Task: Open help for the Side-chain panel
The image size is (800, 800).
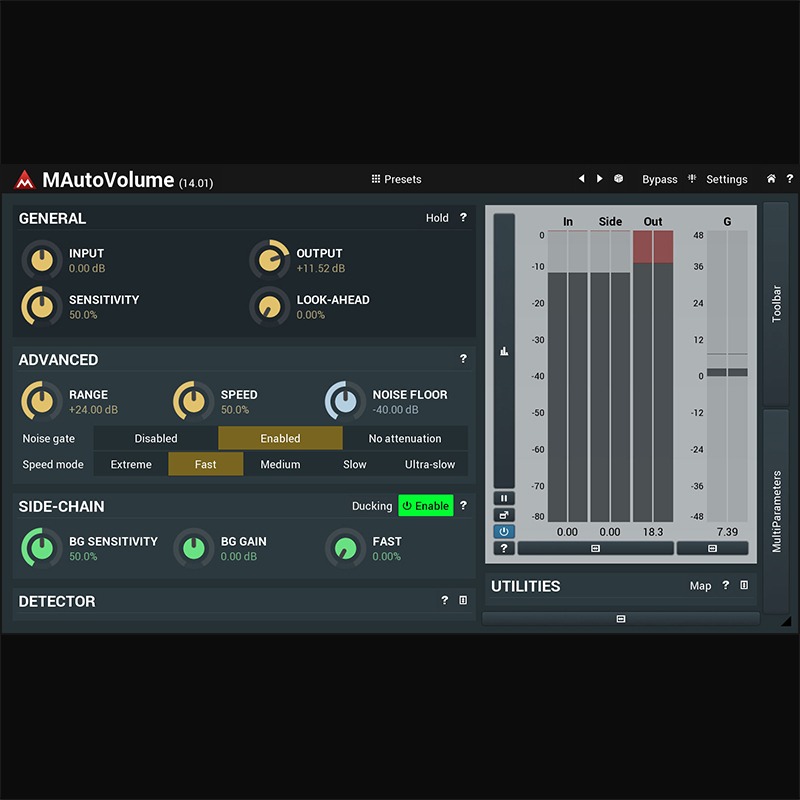Action: tap(463, 505)
